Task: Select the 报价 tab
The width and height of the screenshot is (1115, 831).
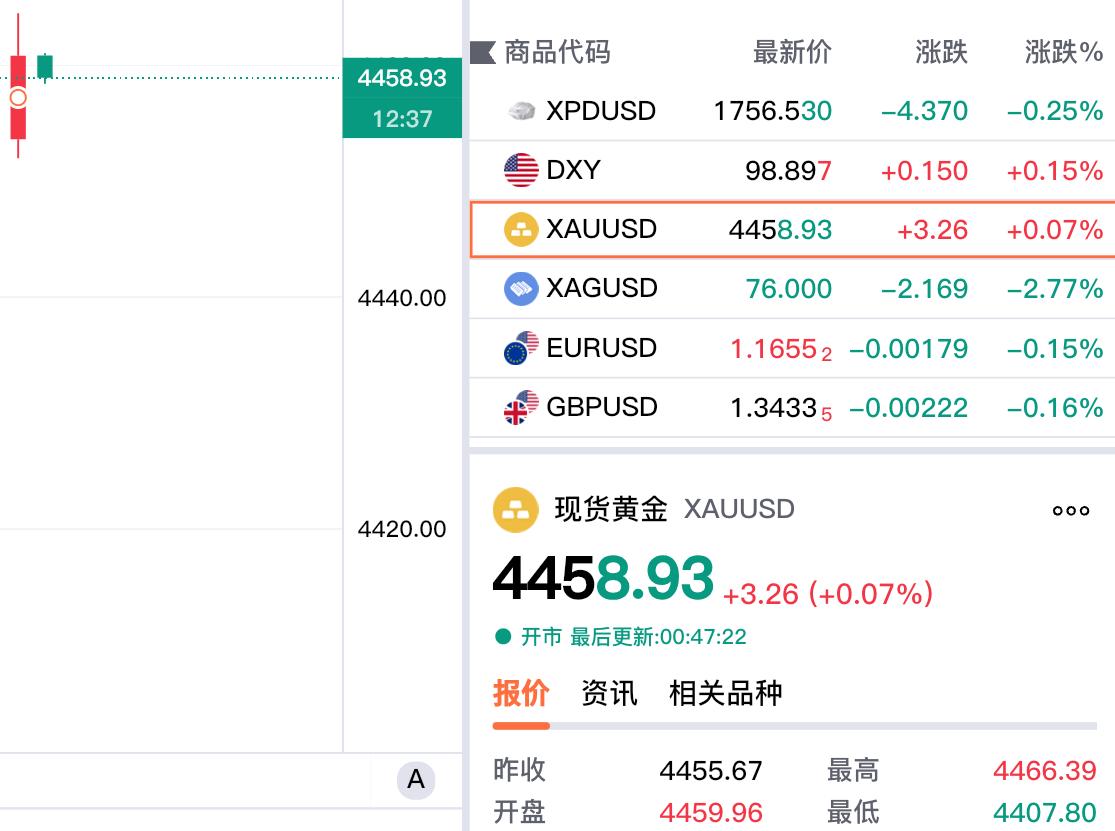Action: 522,693
